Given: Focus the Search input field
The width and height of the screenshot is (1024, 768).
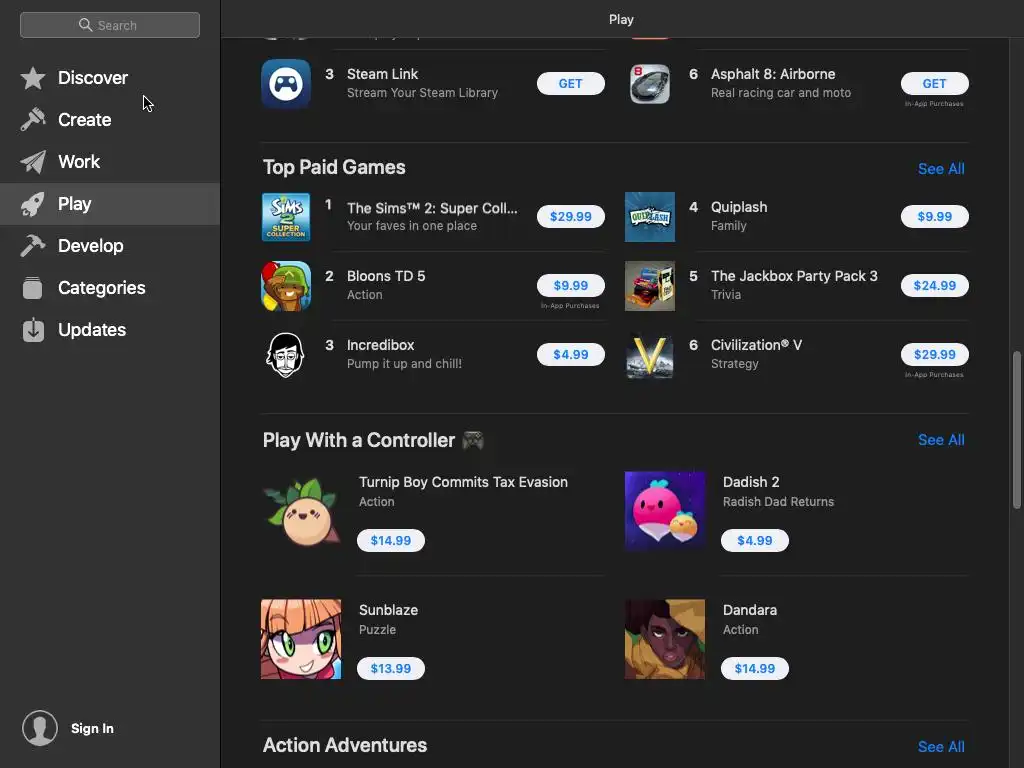Looking at the screenshot, I should tap(110, 25).
